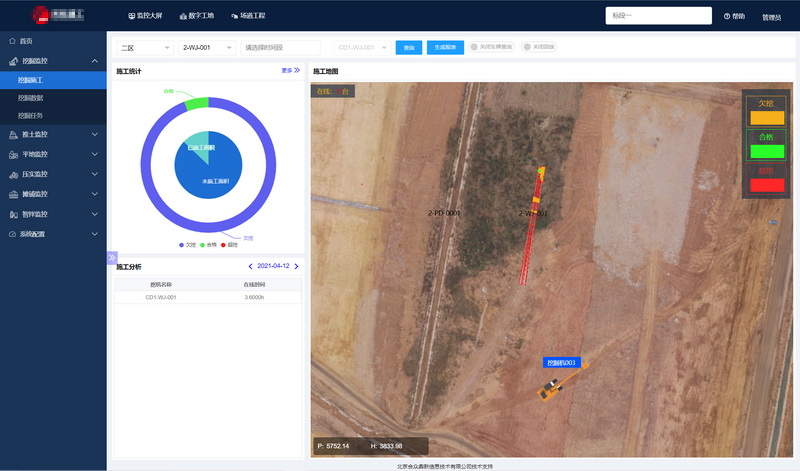Viewport: 800px width, 471px height.
Task: Open the 2-WJ-001 device dropdown
Action: pos(207,48)
